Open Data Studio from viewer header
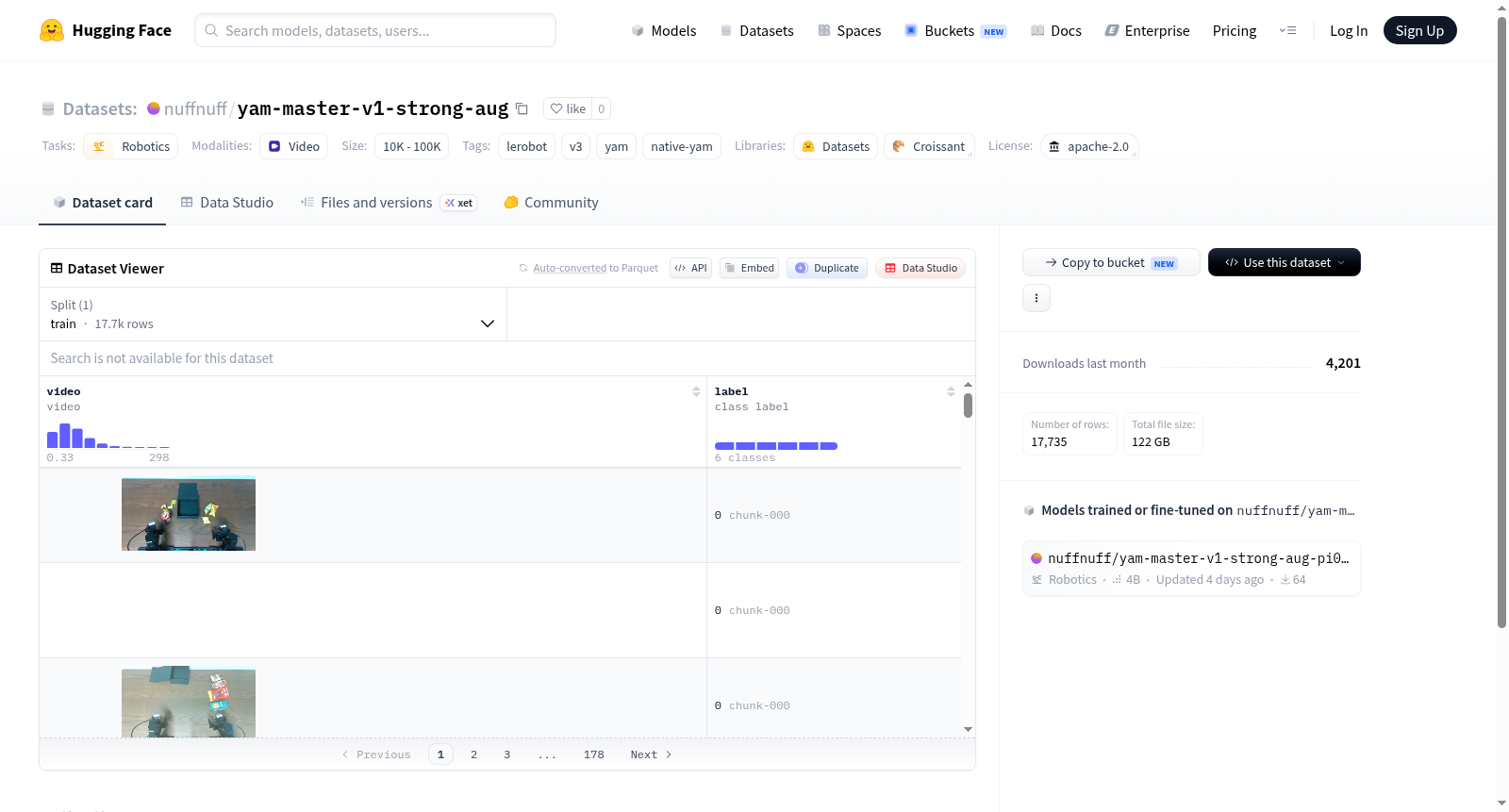Image resolution: width=1509 pixels, height=812 pixels. pos(920,268)
